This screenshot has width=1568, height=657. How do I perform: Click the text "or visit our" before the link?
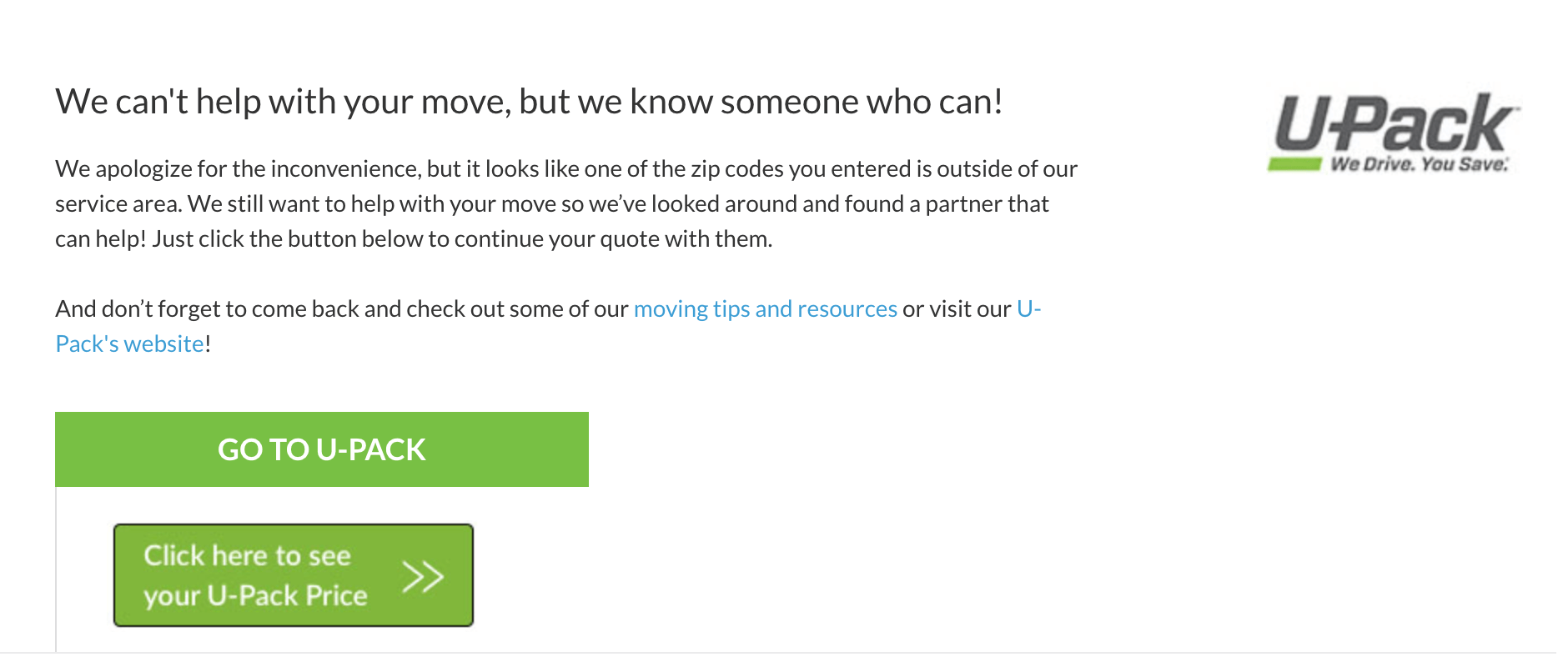pos(956,309)
